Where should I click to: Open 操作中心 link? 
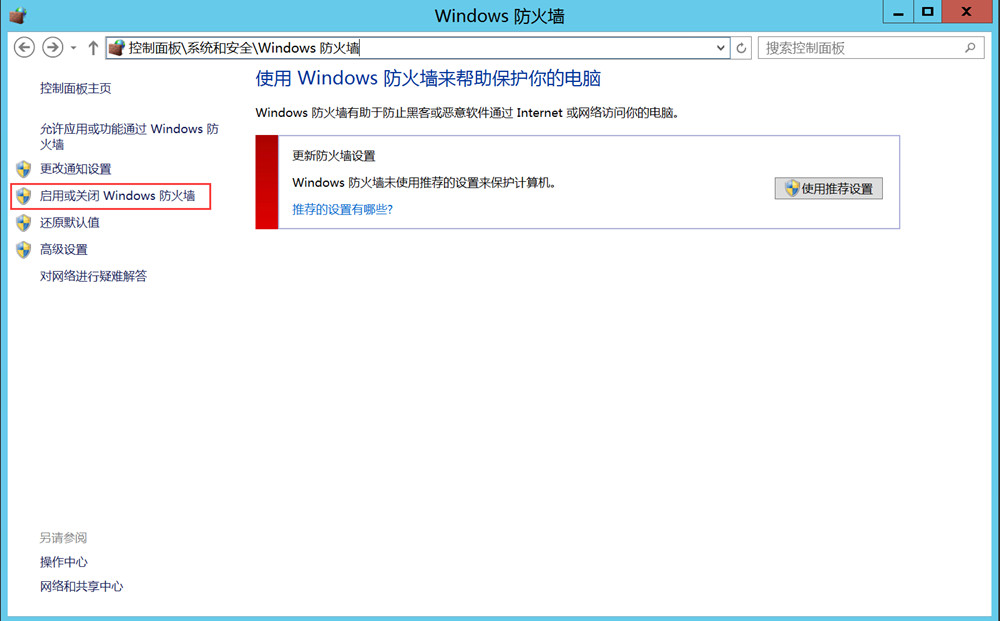click(64, 562)
